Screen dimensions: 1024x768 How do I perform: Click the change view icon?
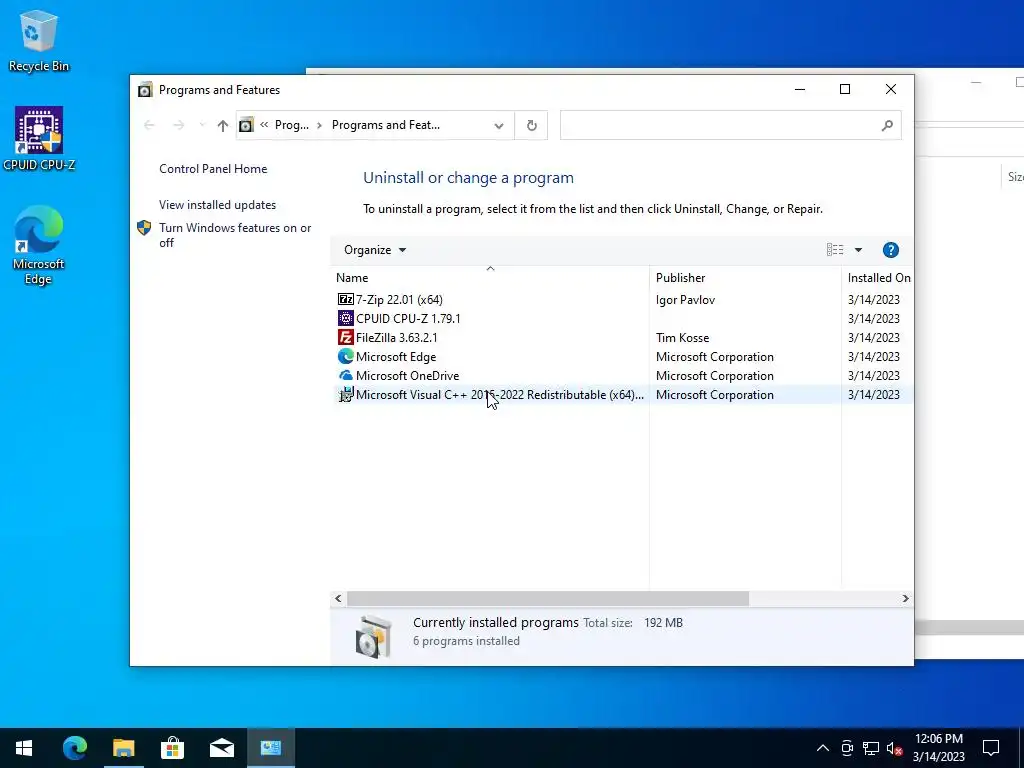(835, 250)
